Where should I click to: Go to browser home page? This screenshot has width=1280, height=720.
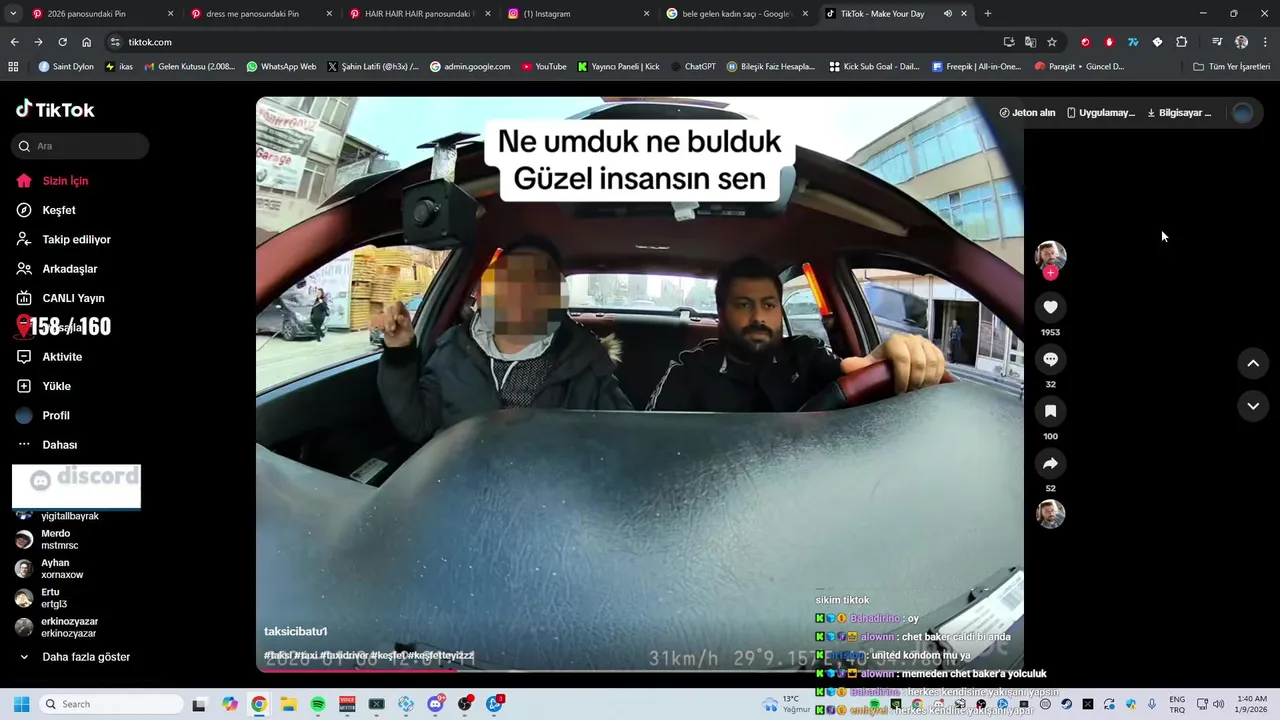[x=86, y=42]
